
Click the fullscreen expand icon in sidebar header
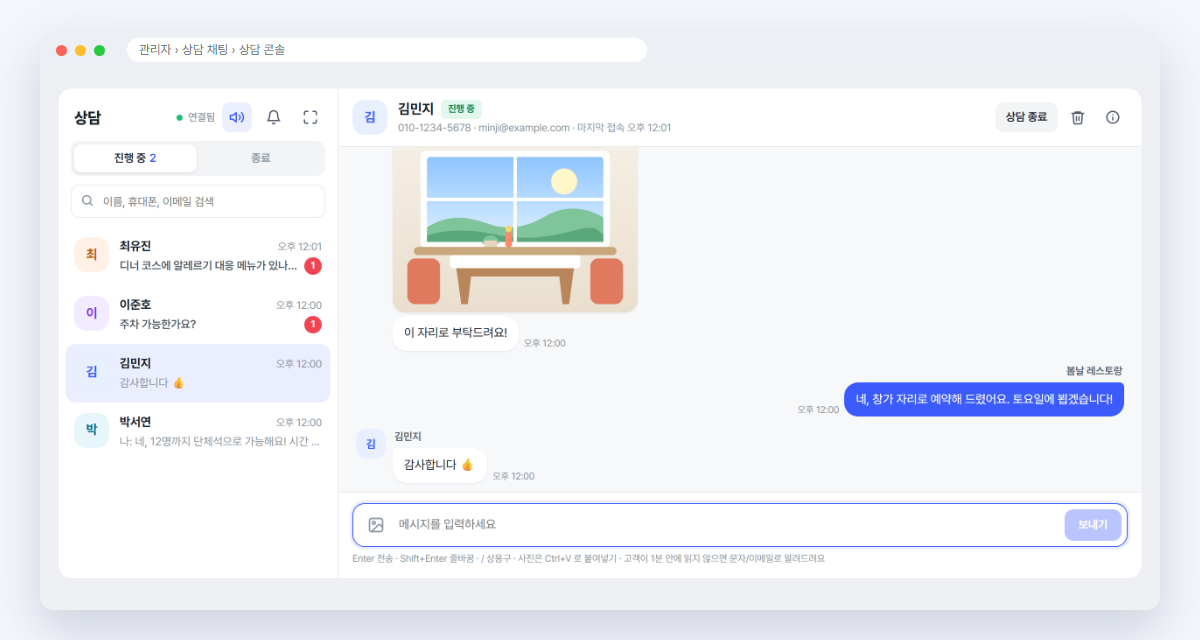pyautogui.click(x=310, y=117)
